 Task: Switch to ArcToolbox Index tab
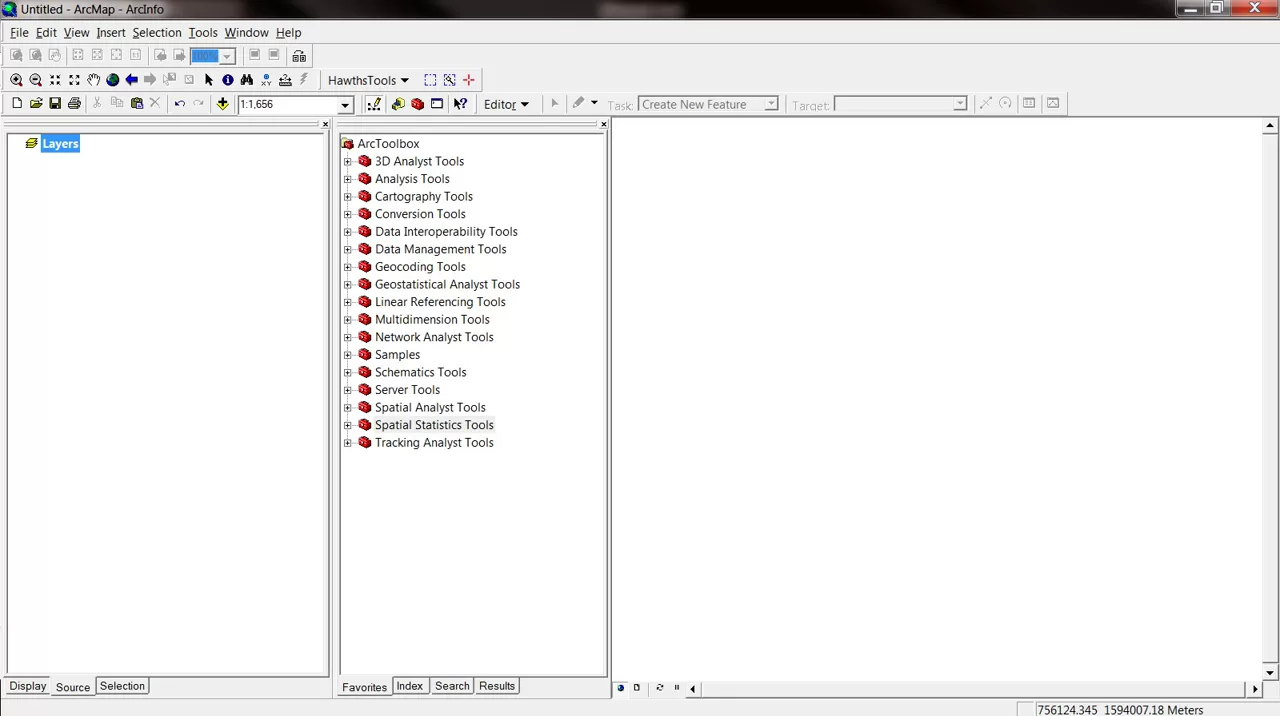click(x=410, y=686)
